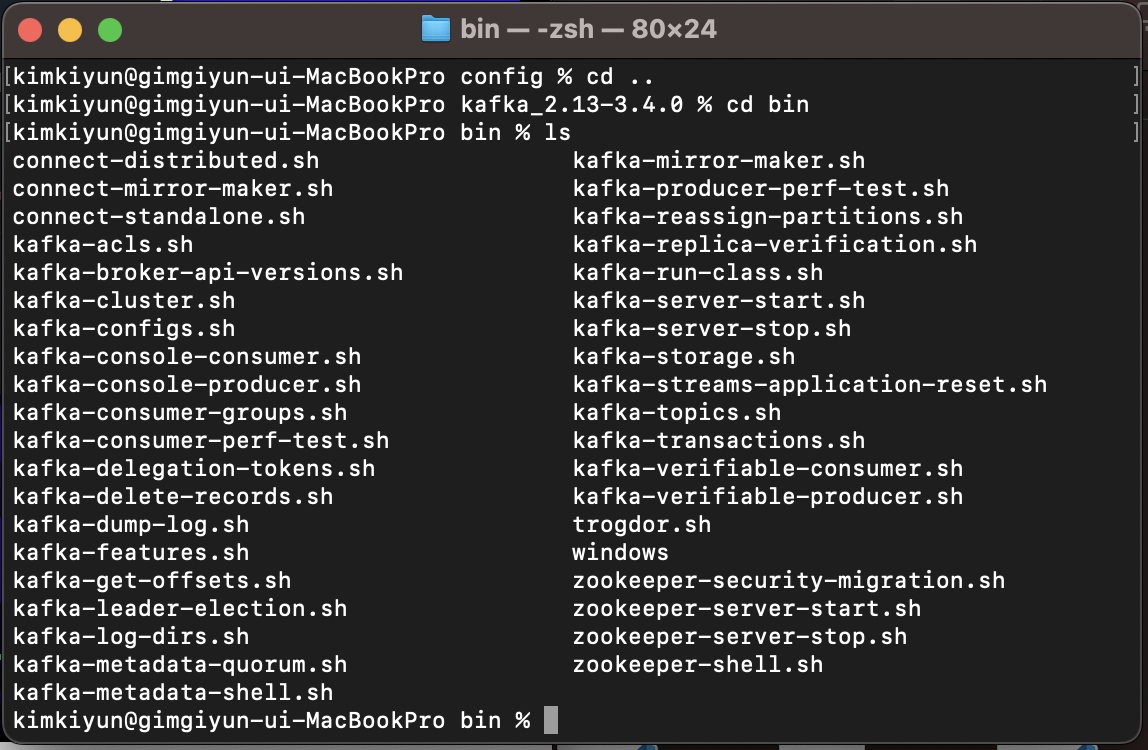Click the 'cd ..' command on the first line
The height and width of the screenshot is (750, 1148).
pyautogui.click(x=619, y=77)
